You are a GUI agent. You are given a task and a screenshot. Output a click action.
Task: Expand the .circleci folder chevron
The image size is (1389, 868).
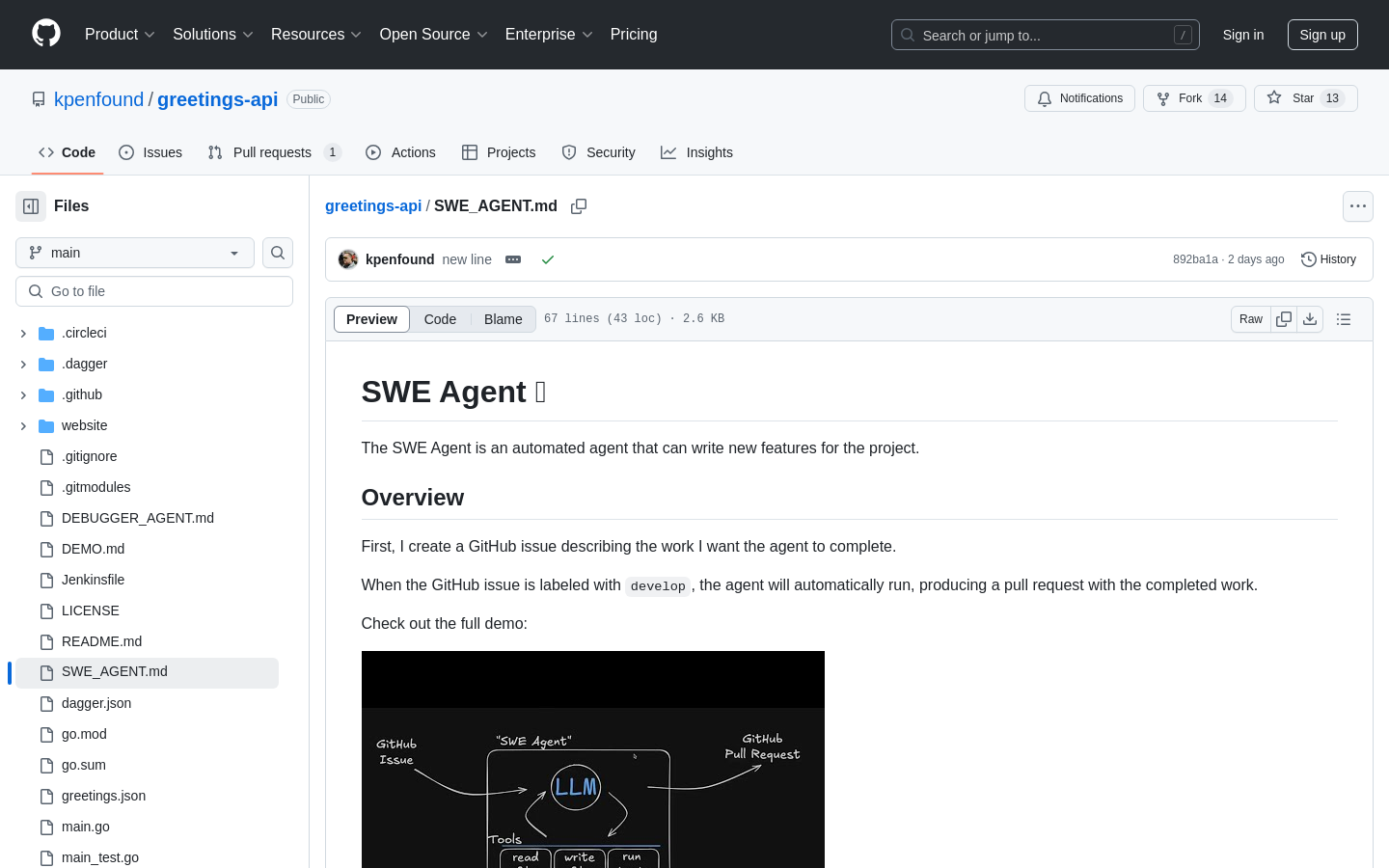pos(23,333)
